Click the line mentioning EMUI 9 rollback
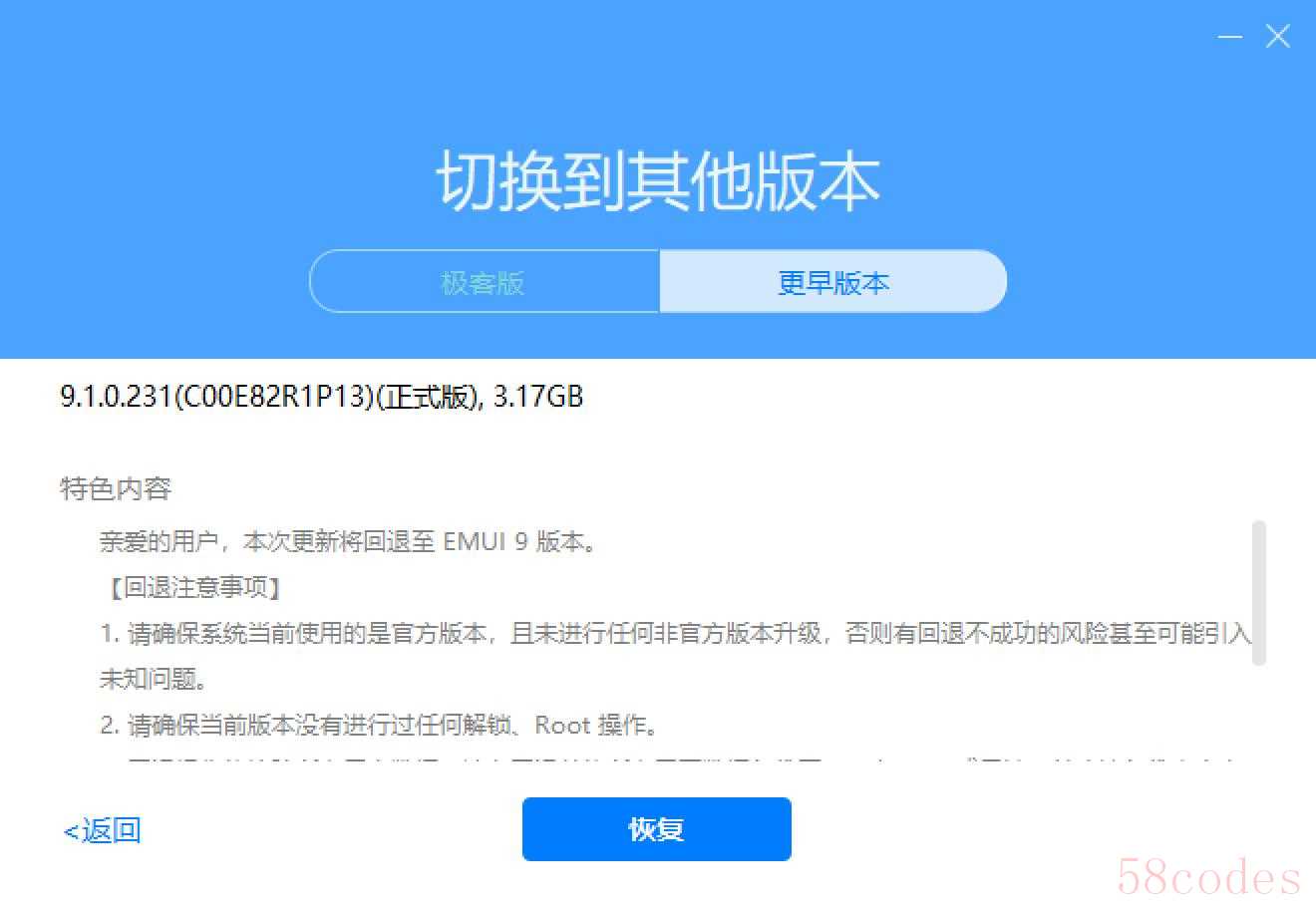This screenshot has height=907, width=1316. (349, 542)
